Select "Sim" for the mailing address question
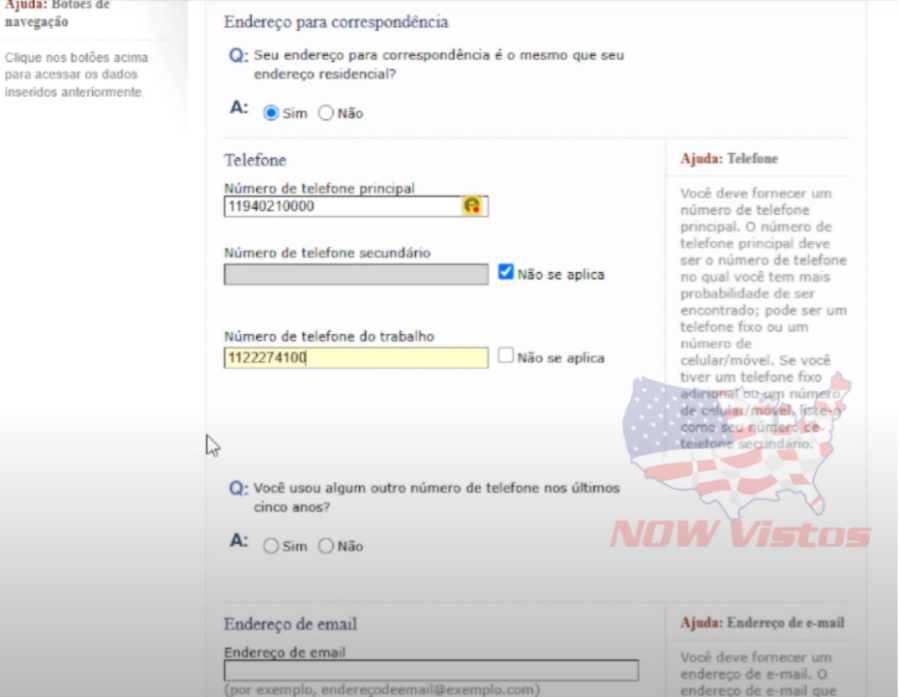The width and height of the screenshot is (900, 697). click(269, 113)
